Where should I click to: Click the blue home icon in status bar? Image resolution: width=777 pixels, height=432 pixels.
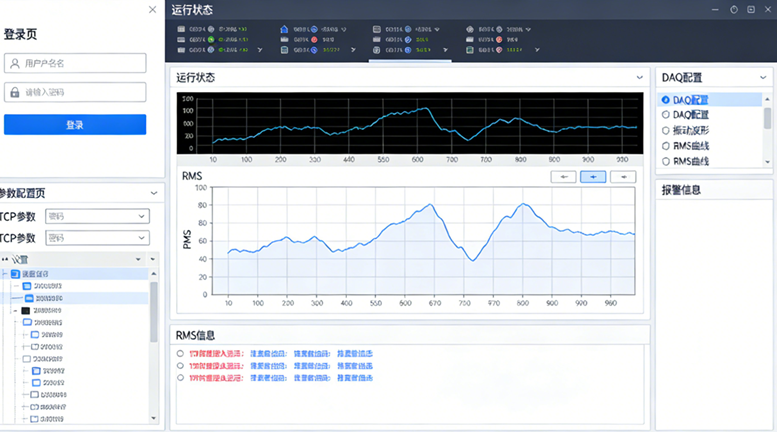[284, 30]
